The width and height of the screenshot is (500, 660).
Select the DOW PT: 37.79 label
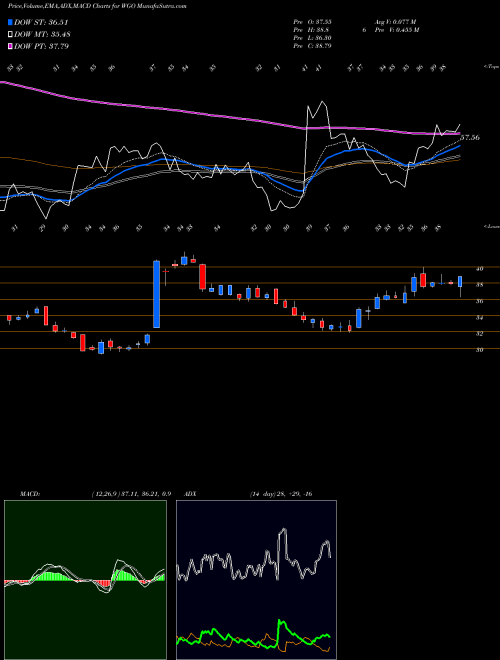click(41, 46)
